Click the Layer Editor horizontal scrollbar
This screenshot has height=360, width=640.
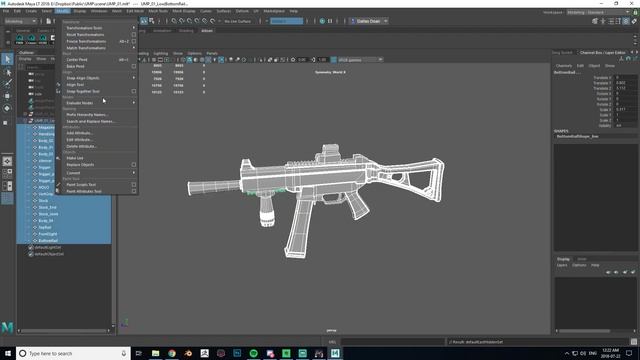pos(584,331)
